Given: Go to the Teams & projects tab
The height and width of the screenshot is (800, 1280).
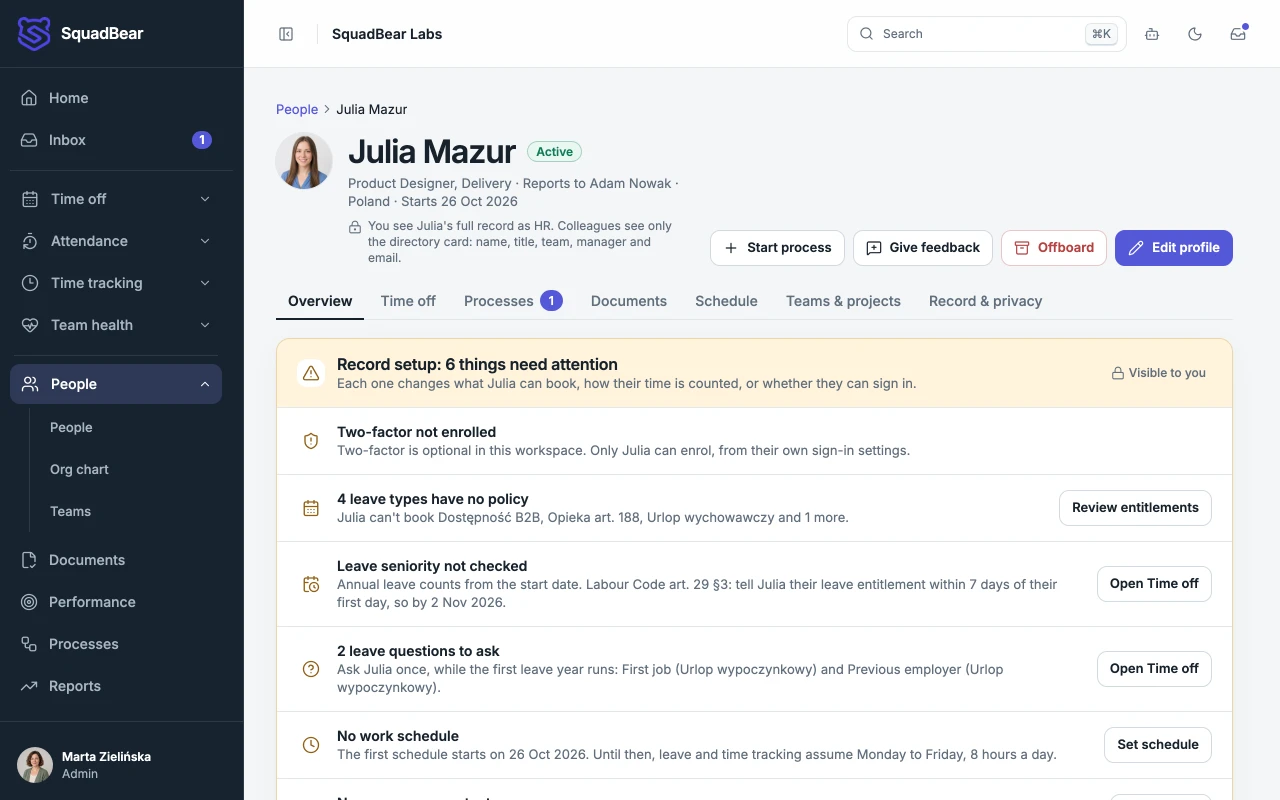Looking at the screenshot, I should (843, 301).
